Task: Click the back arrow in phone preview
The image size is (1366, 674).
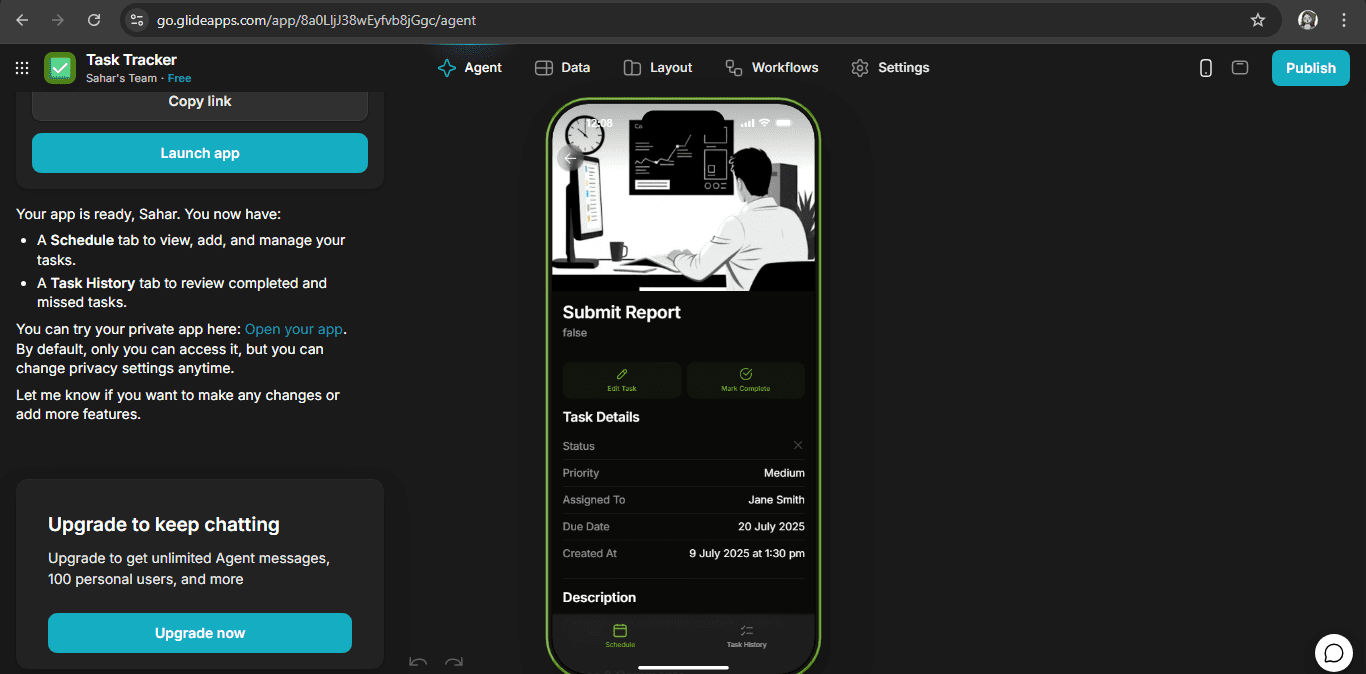Action: pyautogui.click(x=570, y=158)
